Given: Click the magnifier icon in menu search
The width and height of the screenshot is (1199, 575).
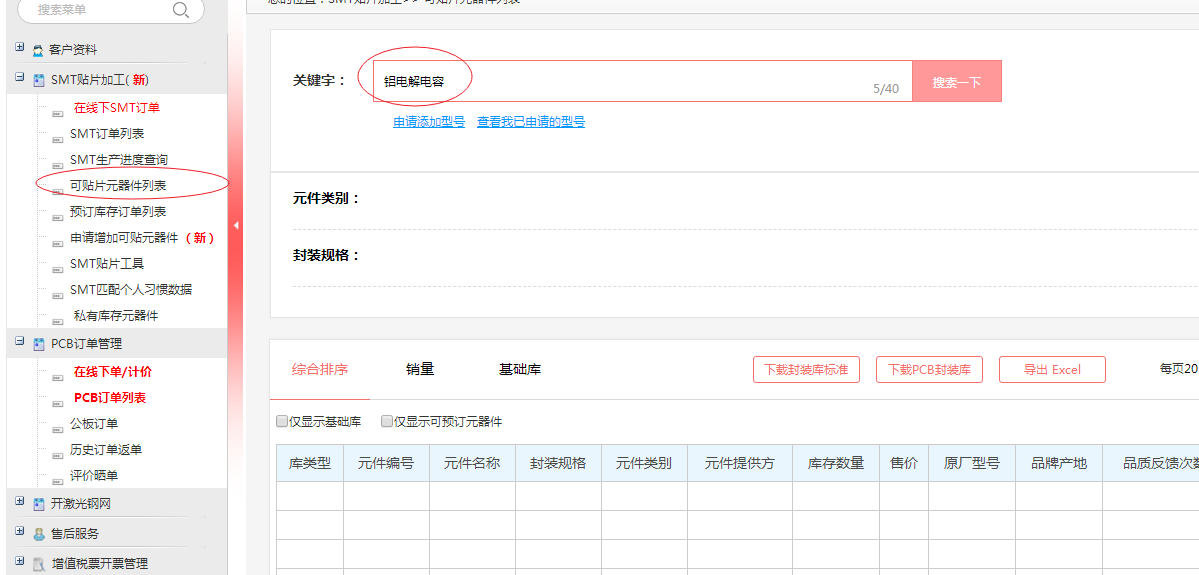Looking at the screenshot, I should 180,10.
